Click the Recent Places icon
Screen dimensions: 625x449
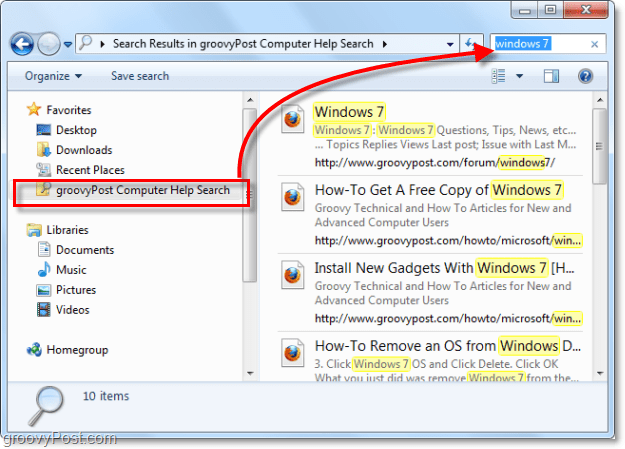(x=43, y=169)
